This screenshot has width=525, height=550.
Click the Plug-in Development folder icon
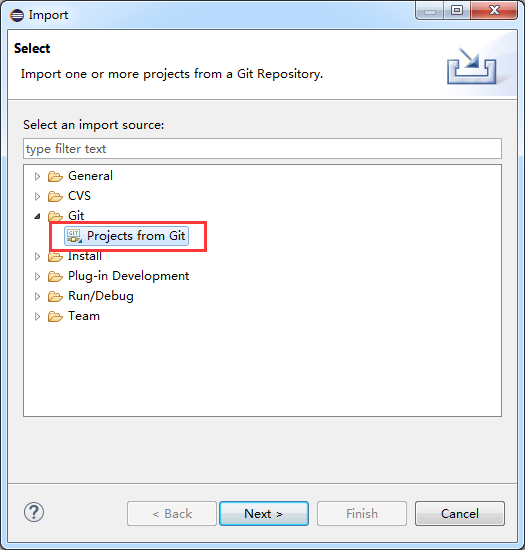(x=55, y=276)
